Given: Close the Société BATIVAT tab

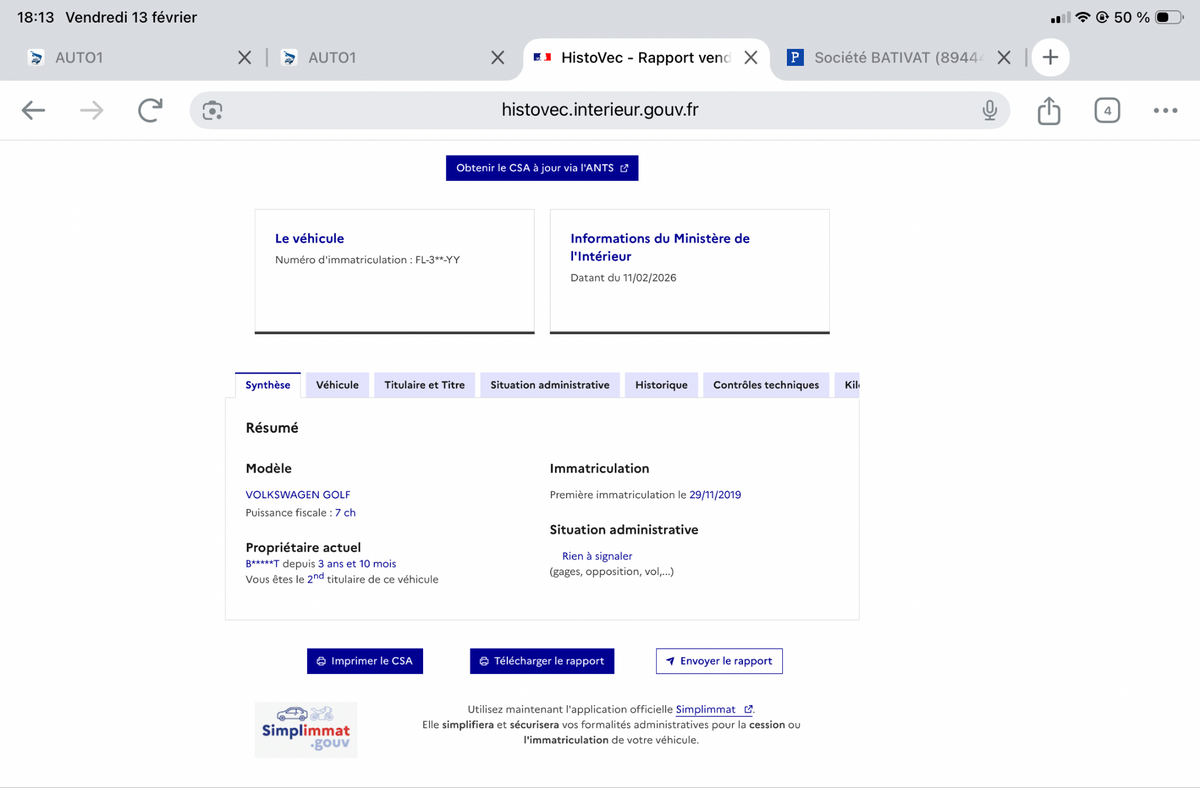Looking at the screenshot, I should 1004,58.
